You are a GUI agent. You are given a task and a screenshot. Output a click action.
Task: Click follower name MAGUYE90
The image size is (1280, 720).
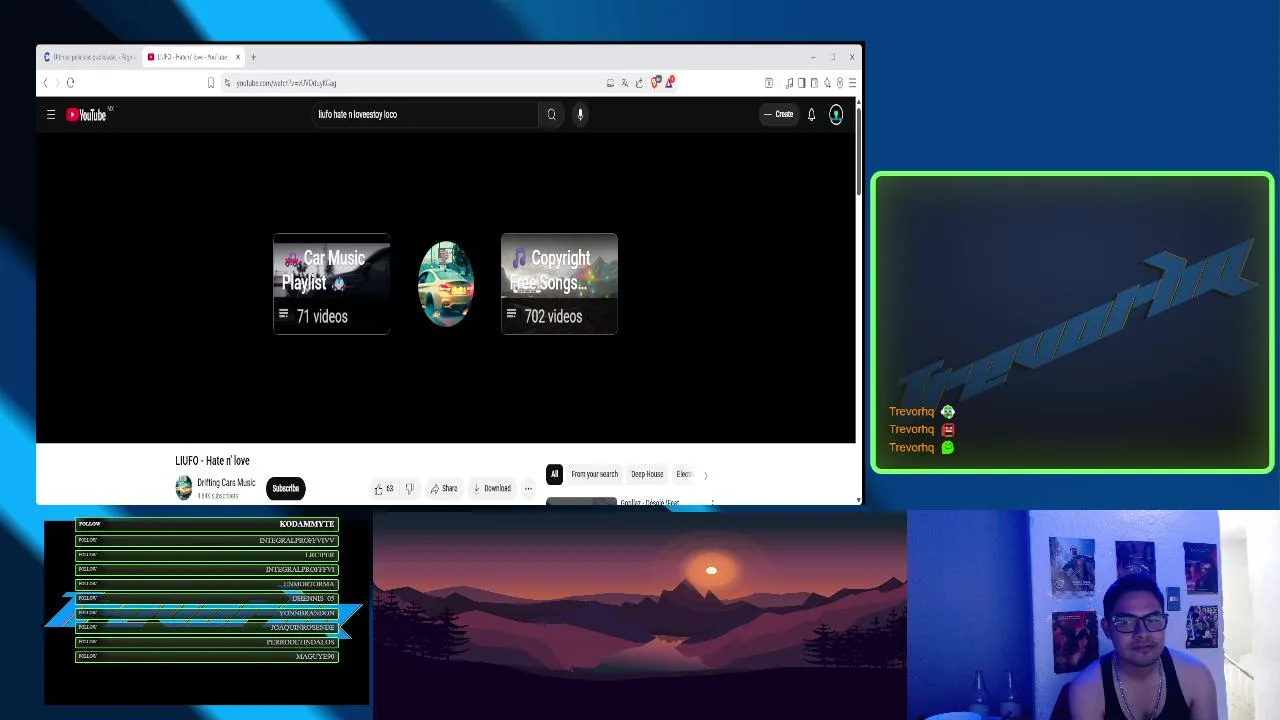[x=315, y=657]
